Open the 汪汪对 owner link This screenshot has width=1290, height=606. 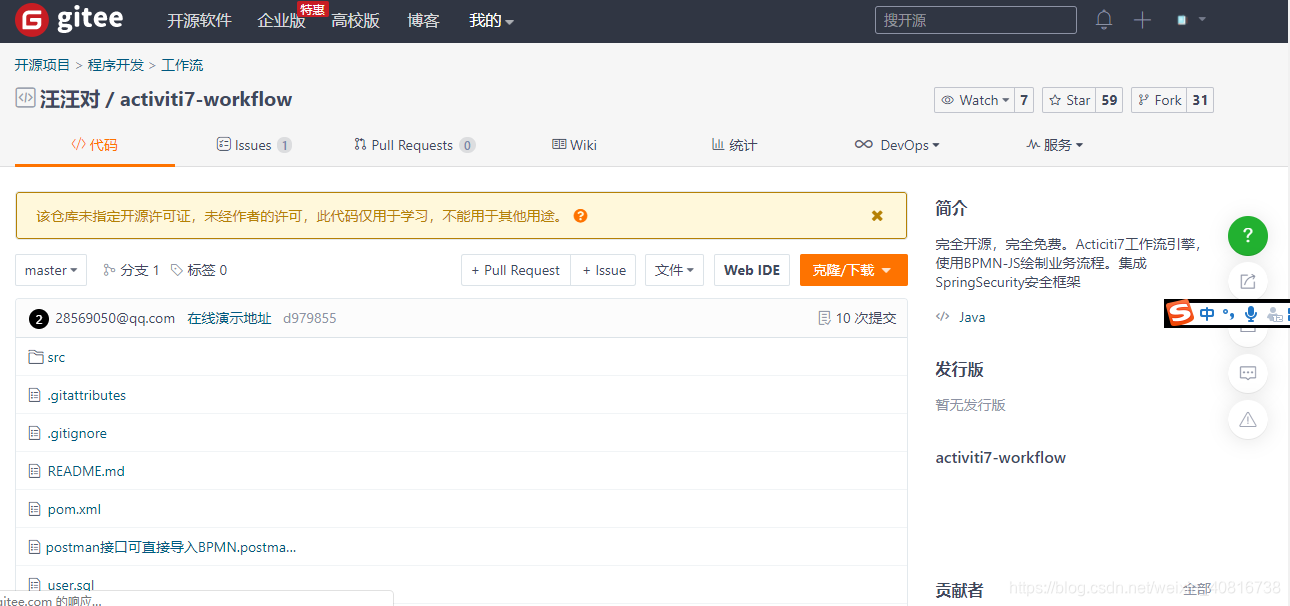[x=69, y=99]
